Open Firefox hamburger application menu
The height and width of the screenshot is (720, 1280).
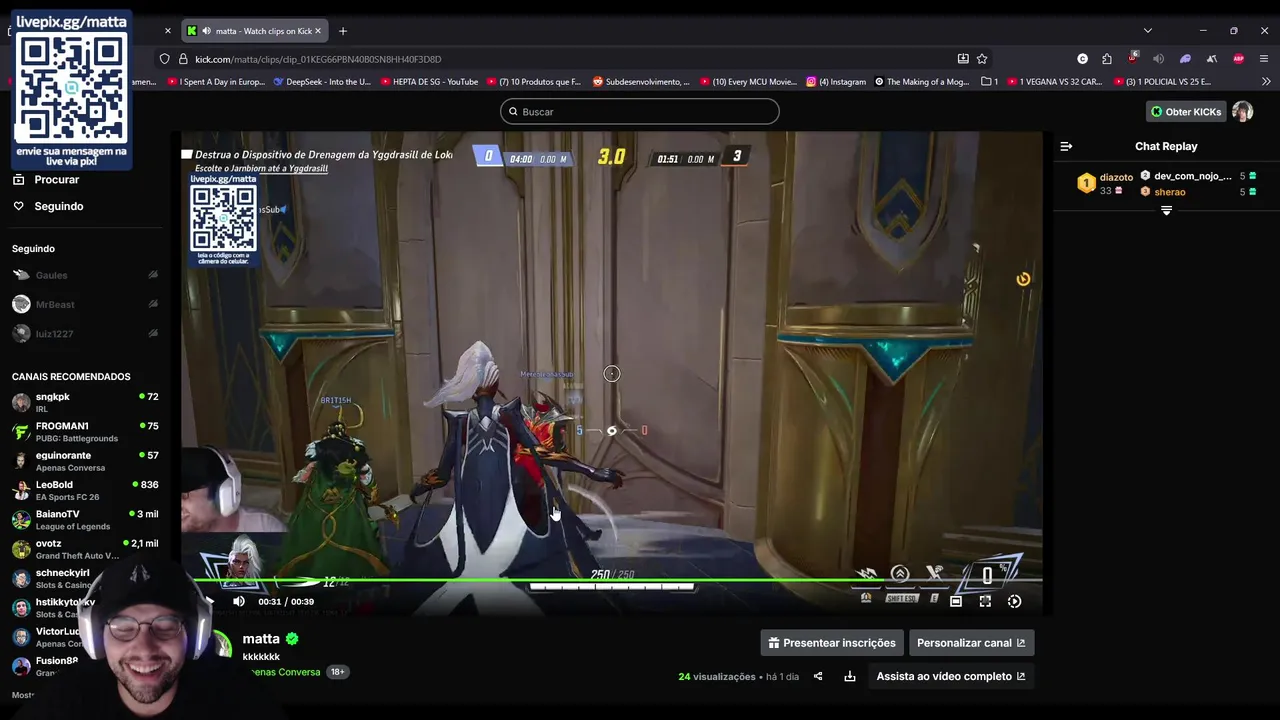pyautogui.click(x=1264, y=59)
